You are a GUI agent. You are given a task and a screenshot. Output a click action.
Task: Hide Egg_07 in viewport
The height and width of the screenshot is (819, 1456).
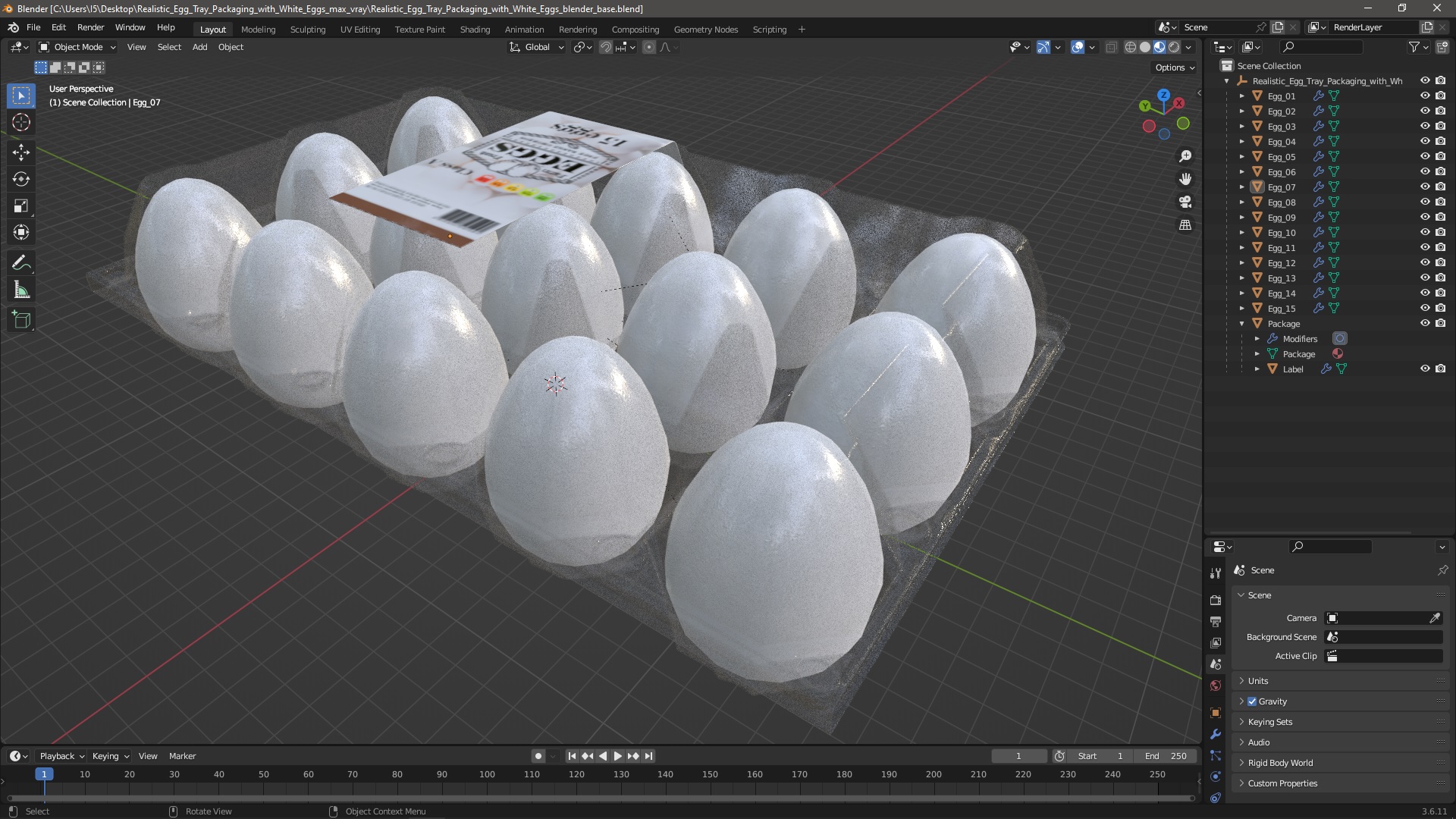(1425, 187)
